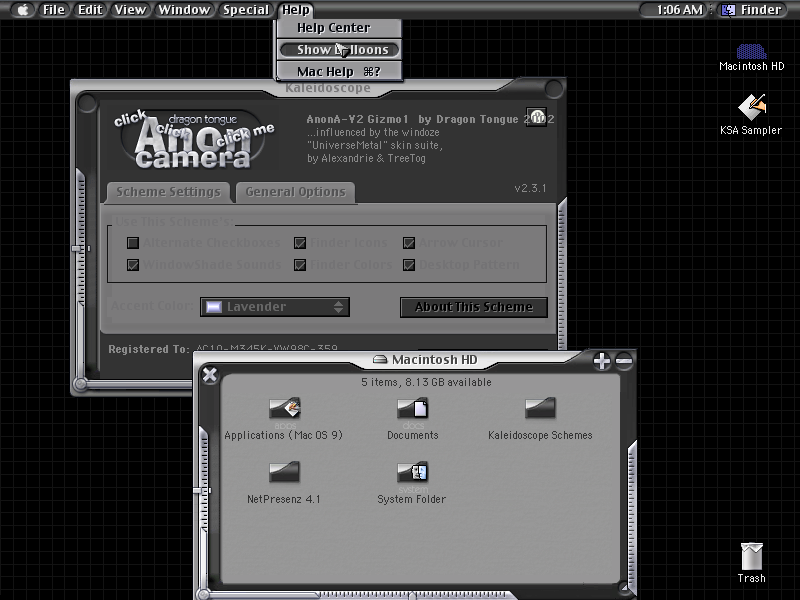Click the Kaleidoscope window title bar
Viewport: 800px width, 600px height.
pos(328,88)
